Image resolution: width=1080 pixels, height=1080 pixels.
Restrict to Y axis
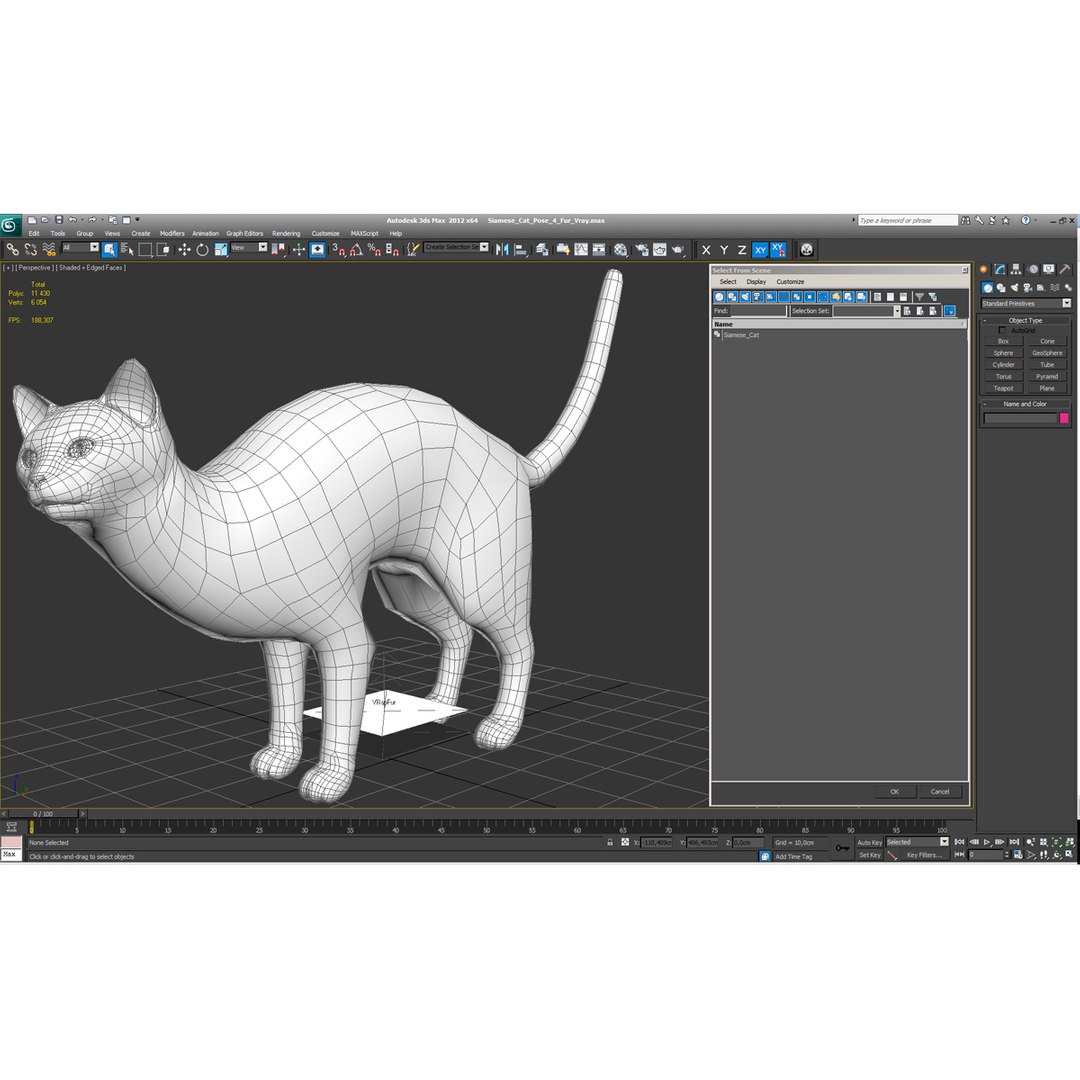click(724, 250)
